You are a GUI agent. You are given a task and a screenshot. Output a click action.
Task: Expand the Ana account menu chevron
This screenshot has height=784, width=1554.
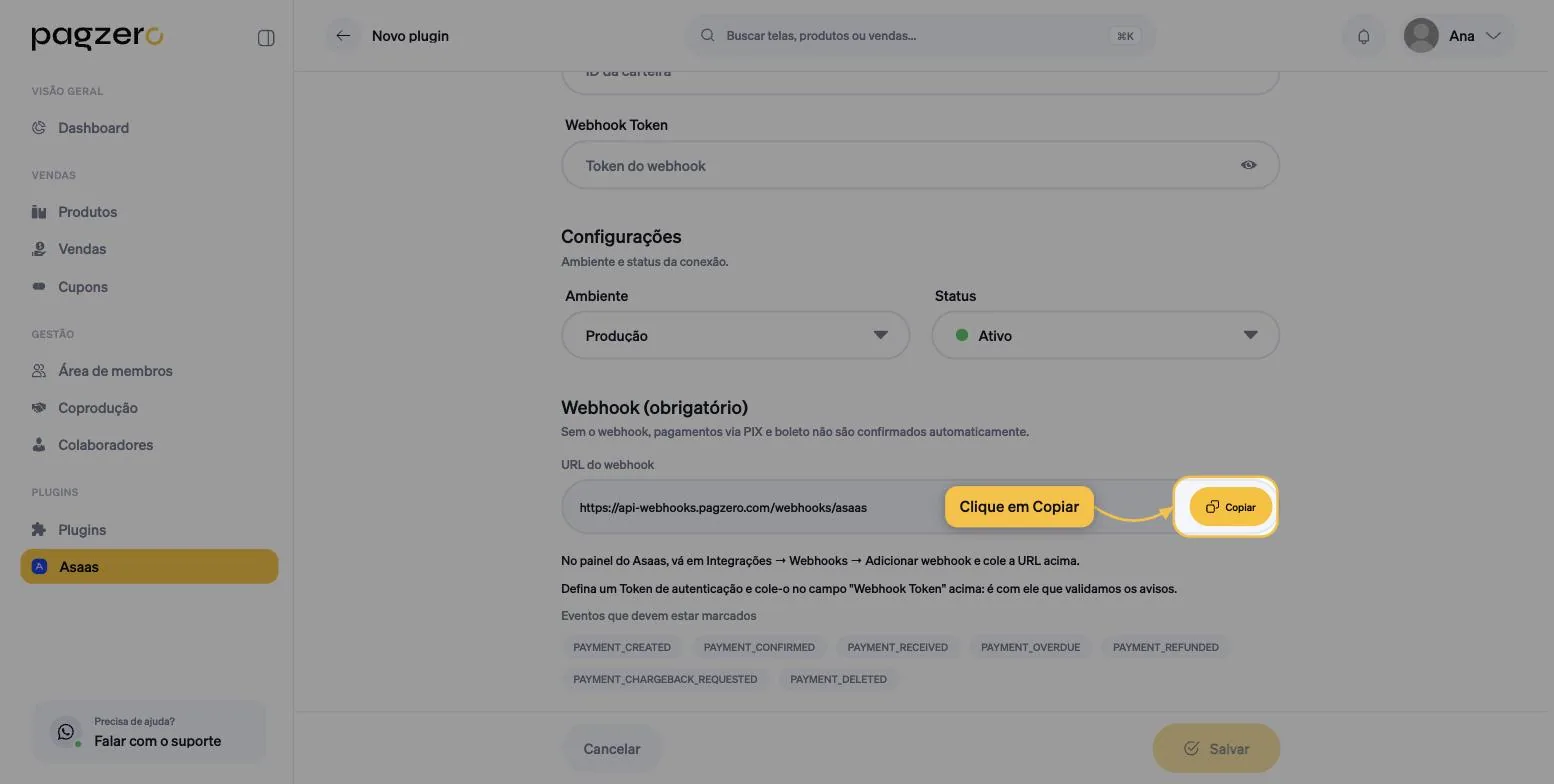(1493, 36)
